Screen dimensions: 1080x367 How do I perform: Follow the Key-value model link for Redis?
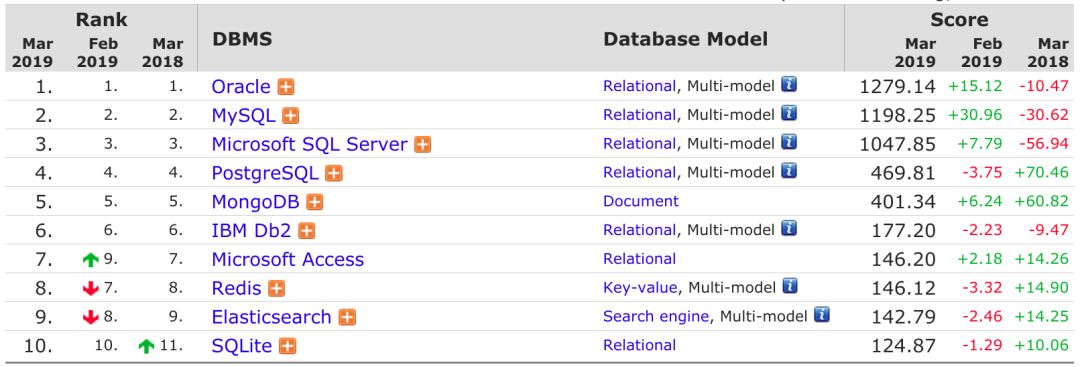click(641, 287)
